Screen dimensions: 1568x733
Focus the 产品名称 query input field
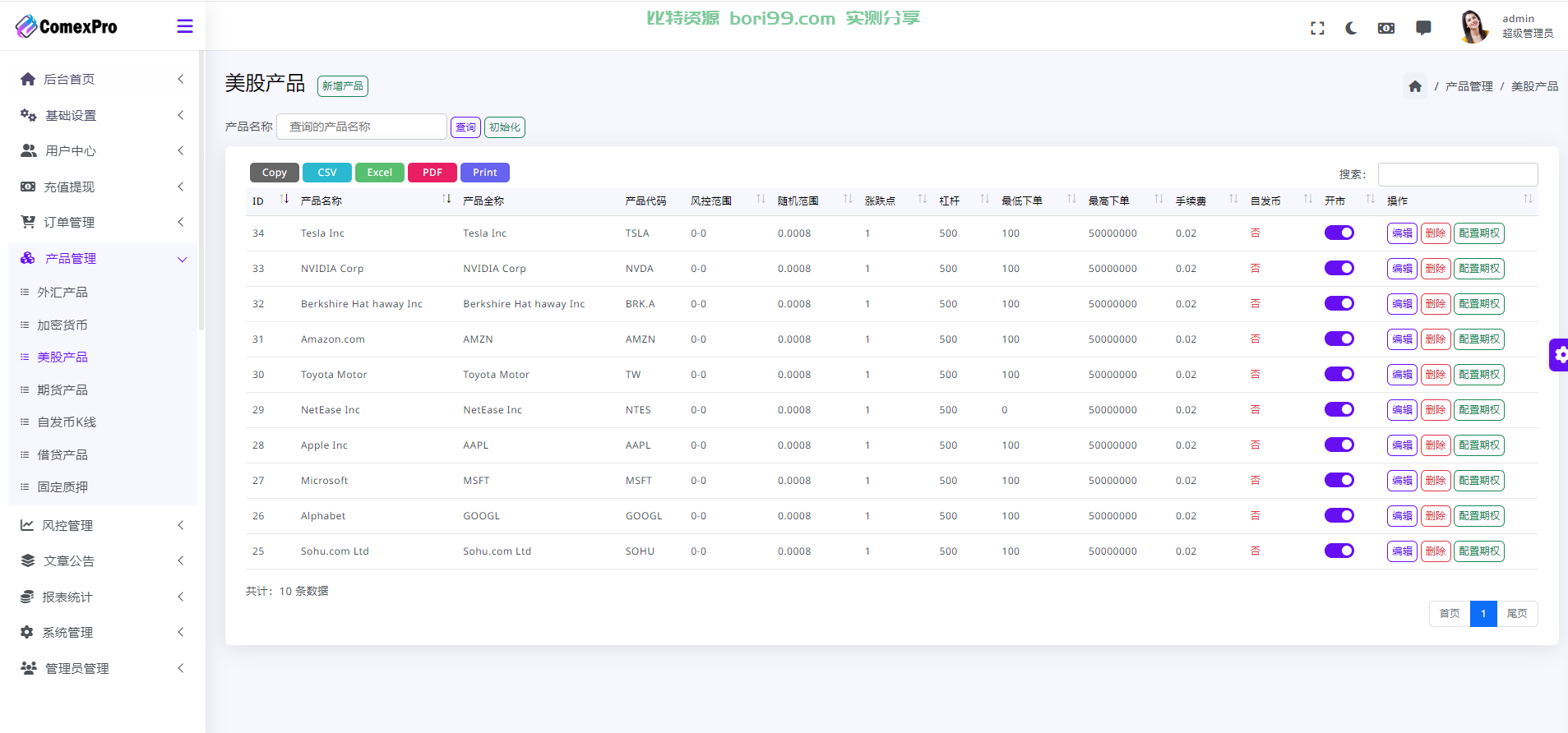click(x=362, y=127)
